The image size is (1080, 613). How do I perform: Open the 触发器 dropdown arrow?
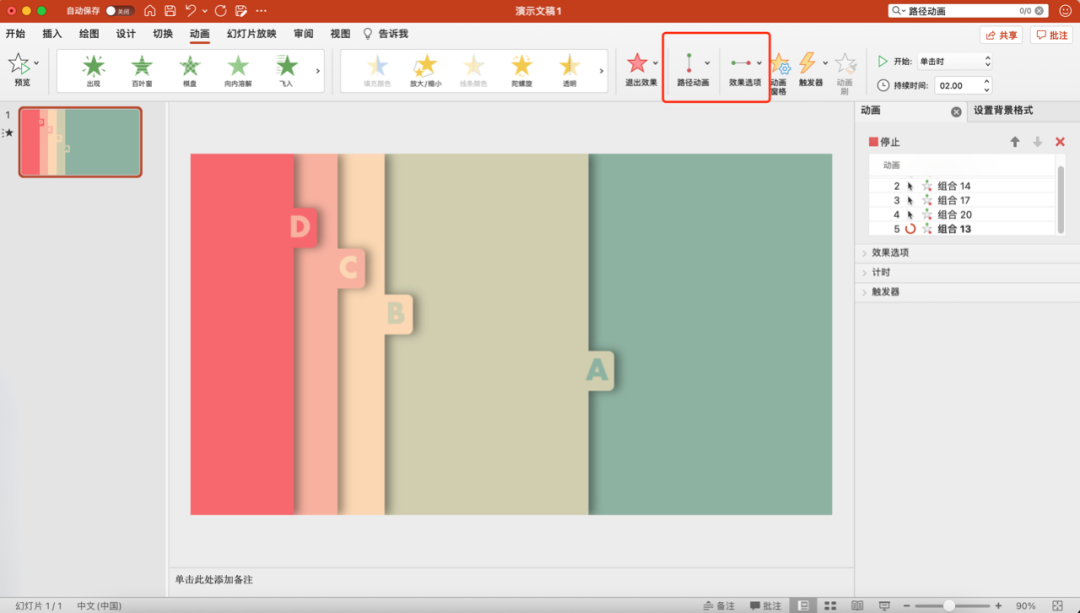(x=825, y=63)
